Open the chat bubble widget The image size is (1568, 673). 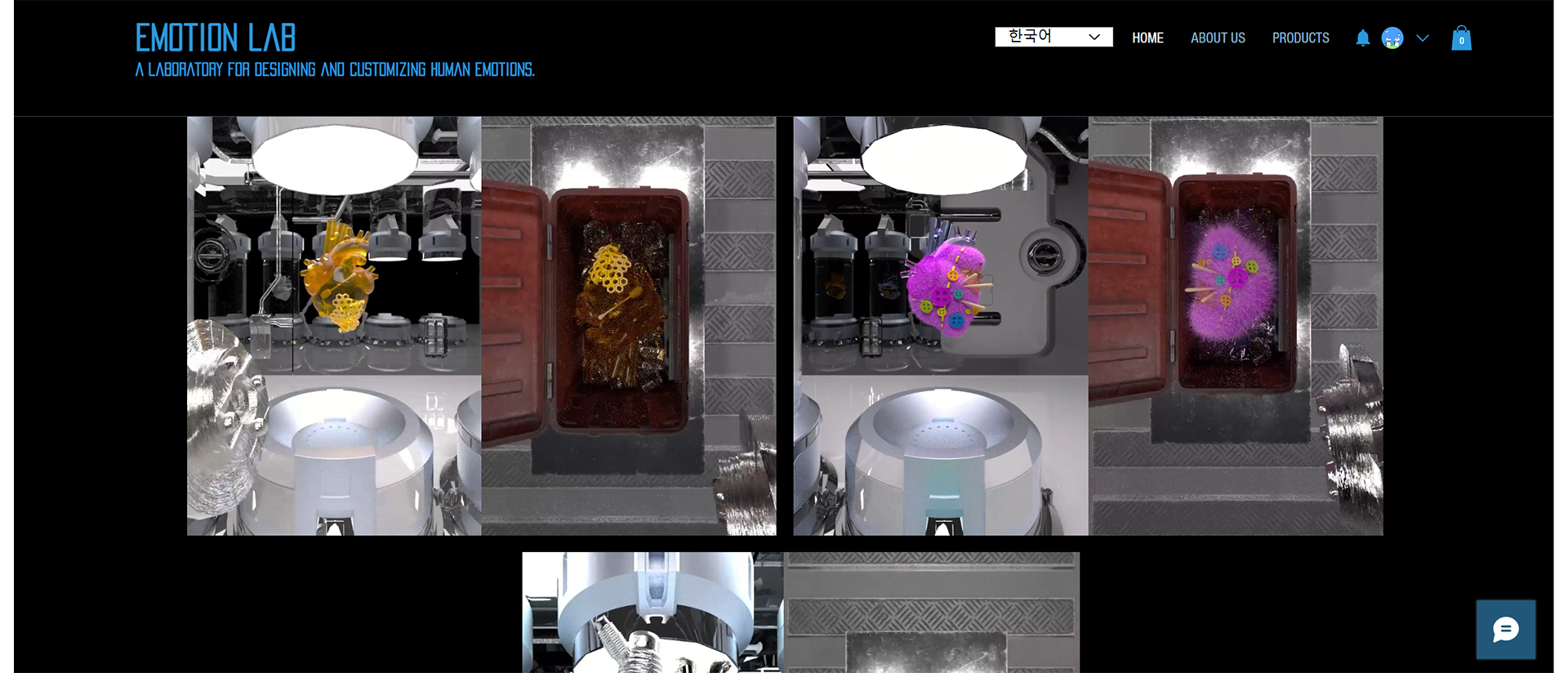pyautogui.click(x=1505, y=629)
